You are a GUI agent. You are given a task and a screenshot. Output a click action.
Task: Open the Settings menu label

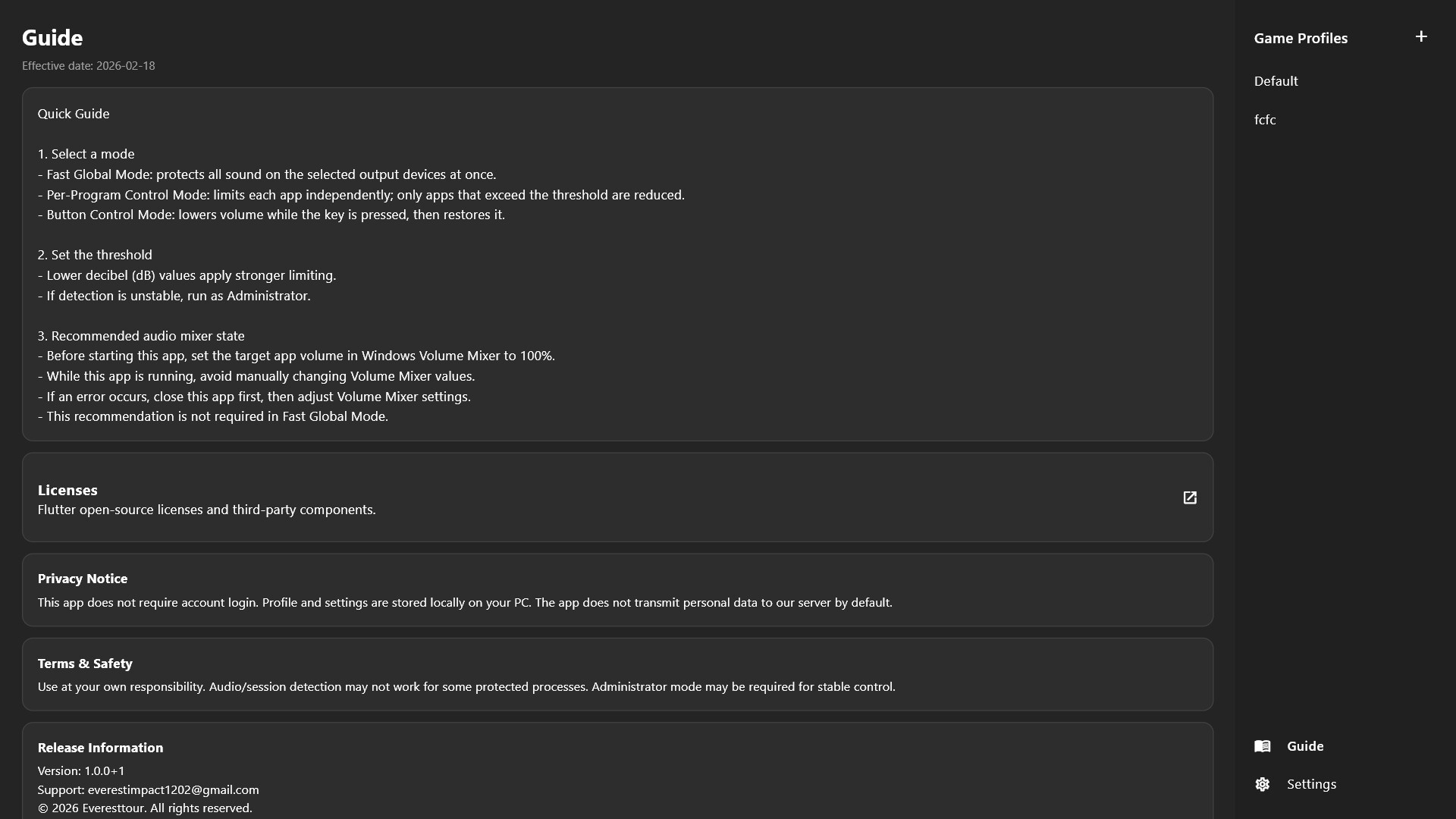[1311, 784]
